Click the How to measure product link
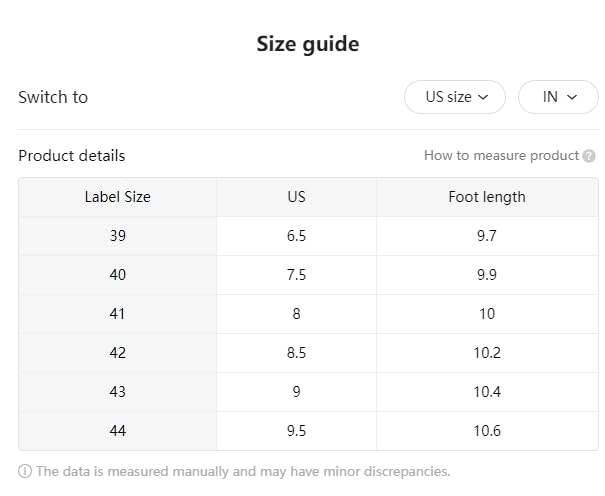This screenshot has width=605, height=496. point(501,155)
